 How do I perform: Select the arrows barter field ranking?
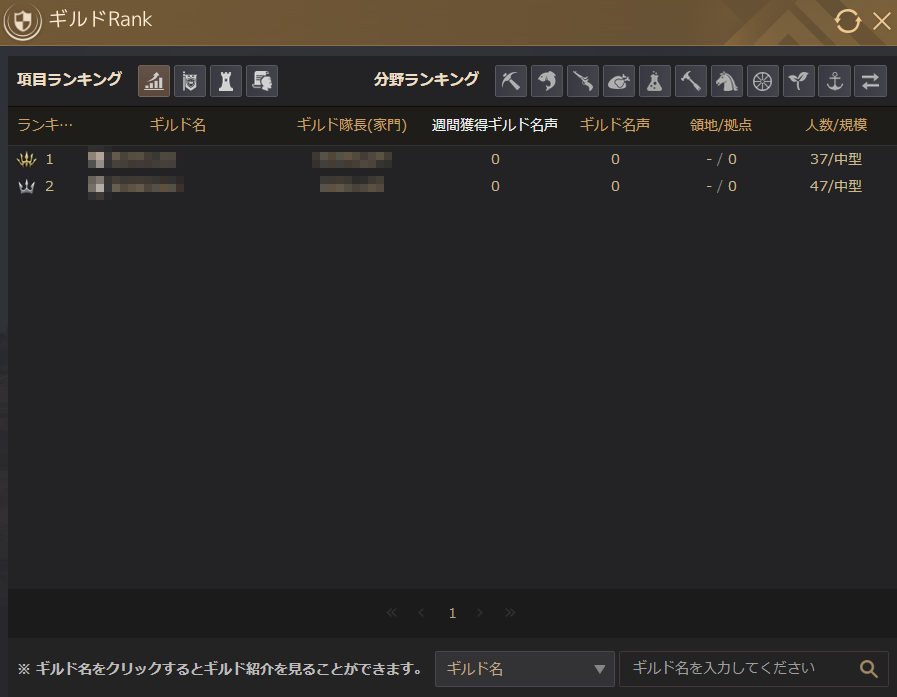click(871, 81)
